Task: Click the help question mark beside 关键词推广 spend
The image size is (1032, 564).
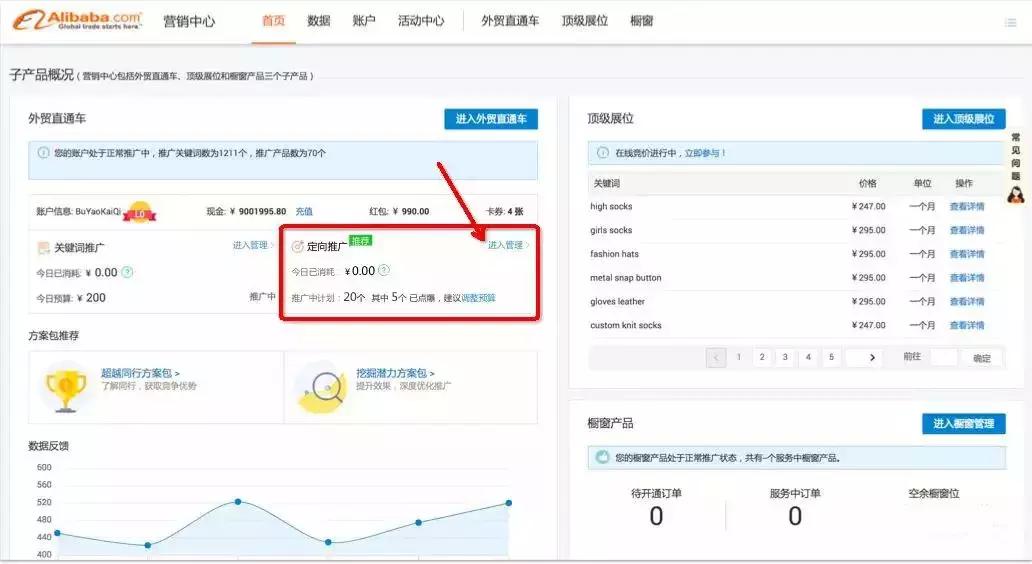Action: point(128,272)
